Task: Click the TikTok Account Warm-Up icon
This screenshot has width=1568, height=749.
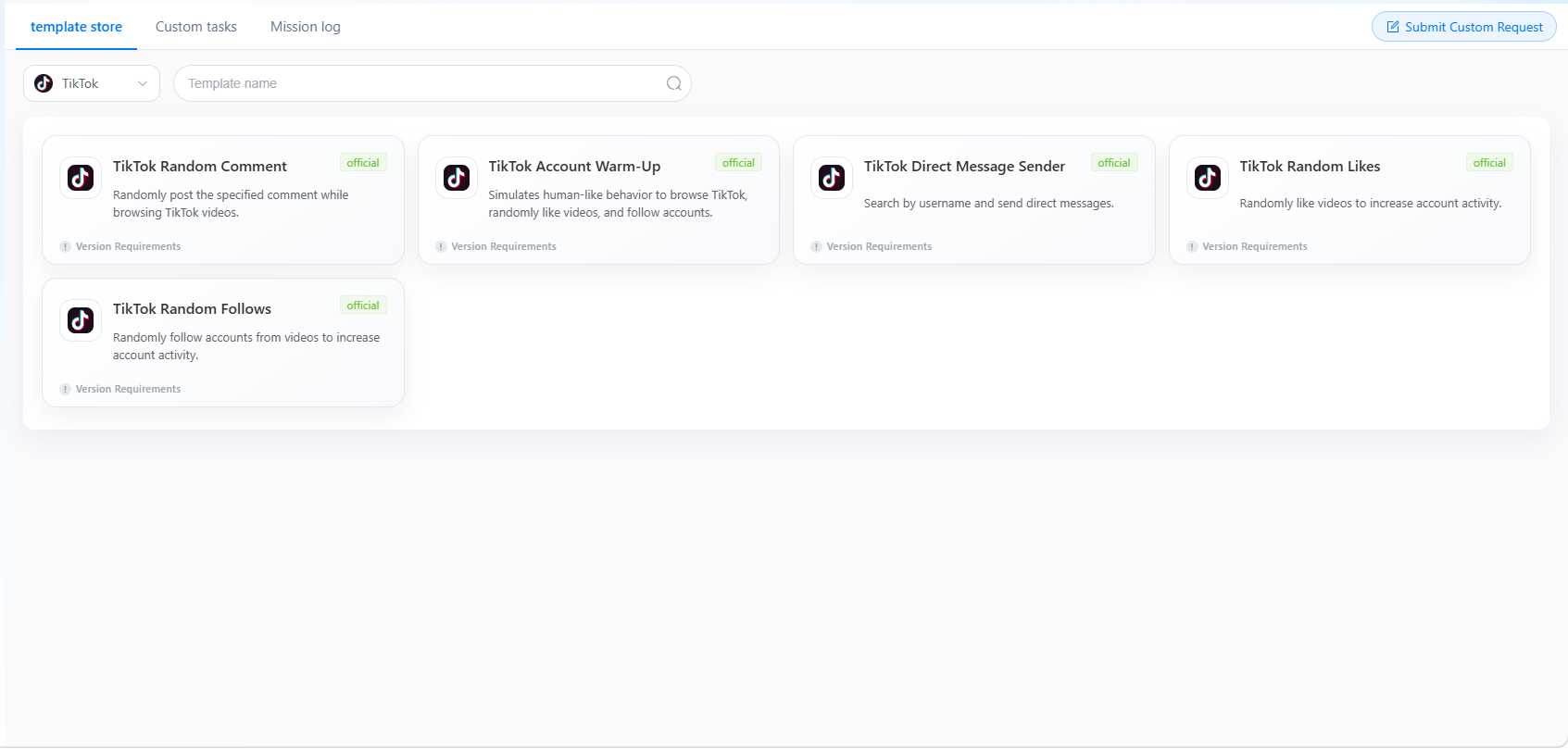Action: pyautogui.click(x=457, y=178)
